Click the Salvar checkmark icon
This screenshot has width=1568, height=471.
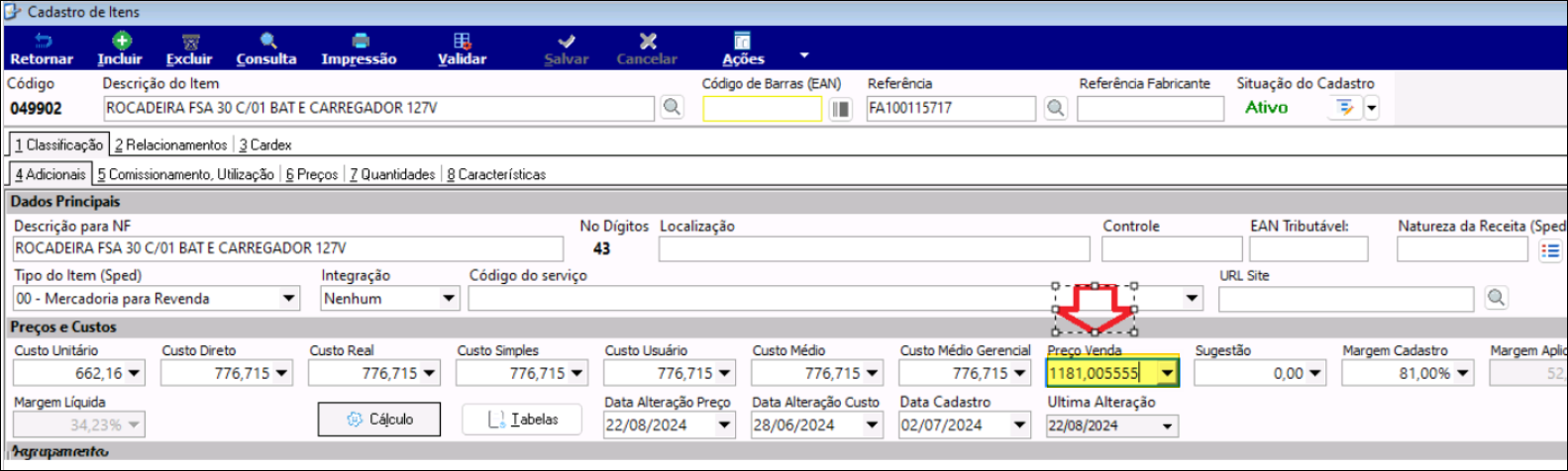pos(567,42)
